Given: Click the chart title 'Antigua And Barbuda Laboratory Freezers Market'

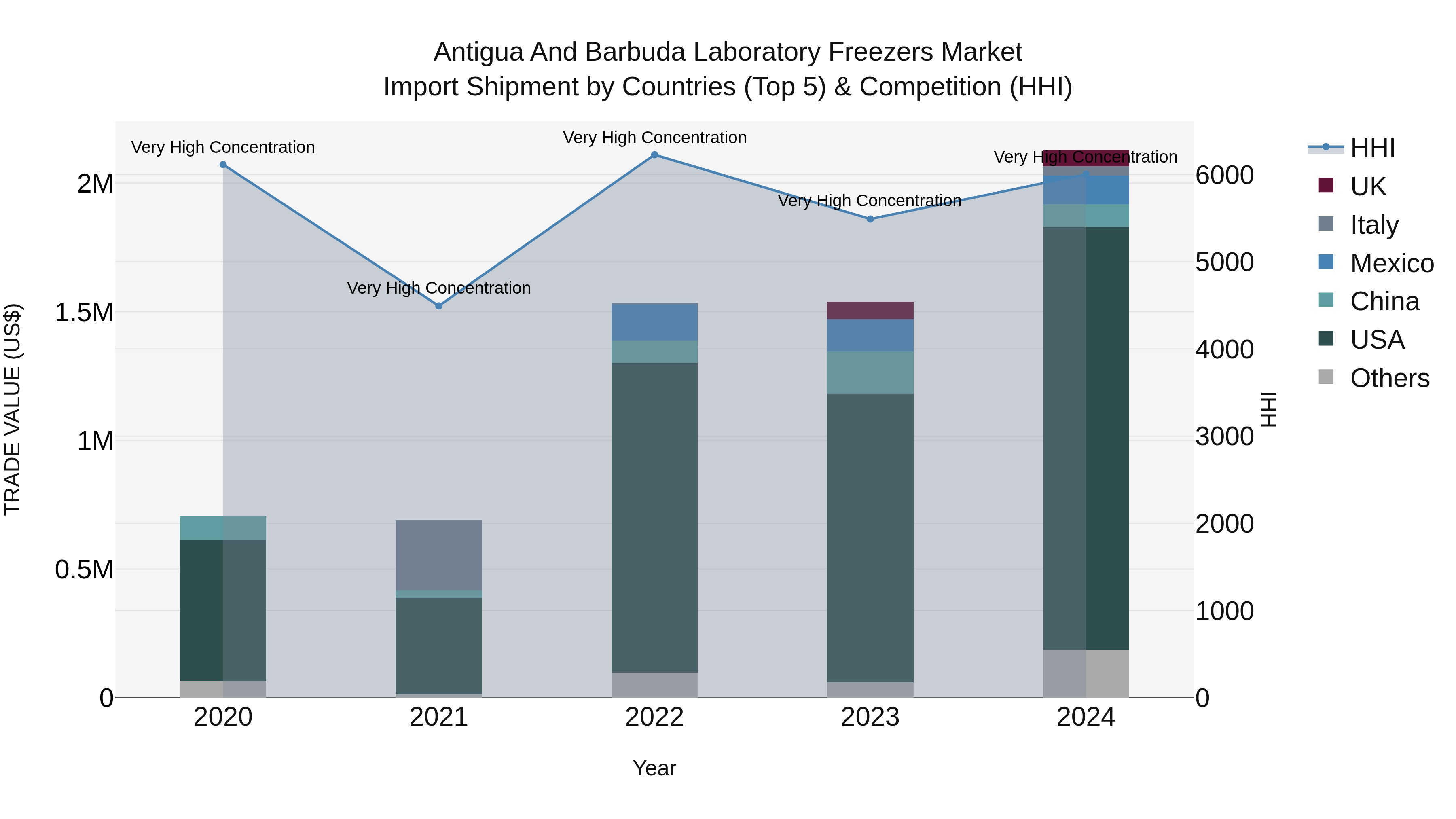Looking at the screenshot, I should (728, 52).
